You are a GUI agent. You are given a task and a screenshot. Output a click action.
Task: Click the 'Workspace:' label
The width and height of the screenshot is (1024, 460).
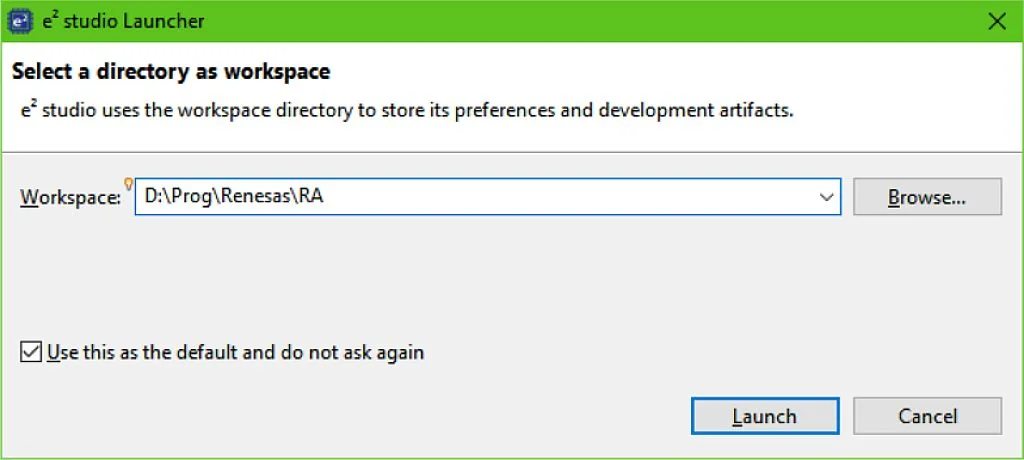(x=70, y=197)
